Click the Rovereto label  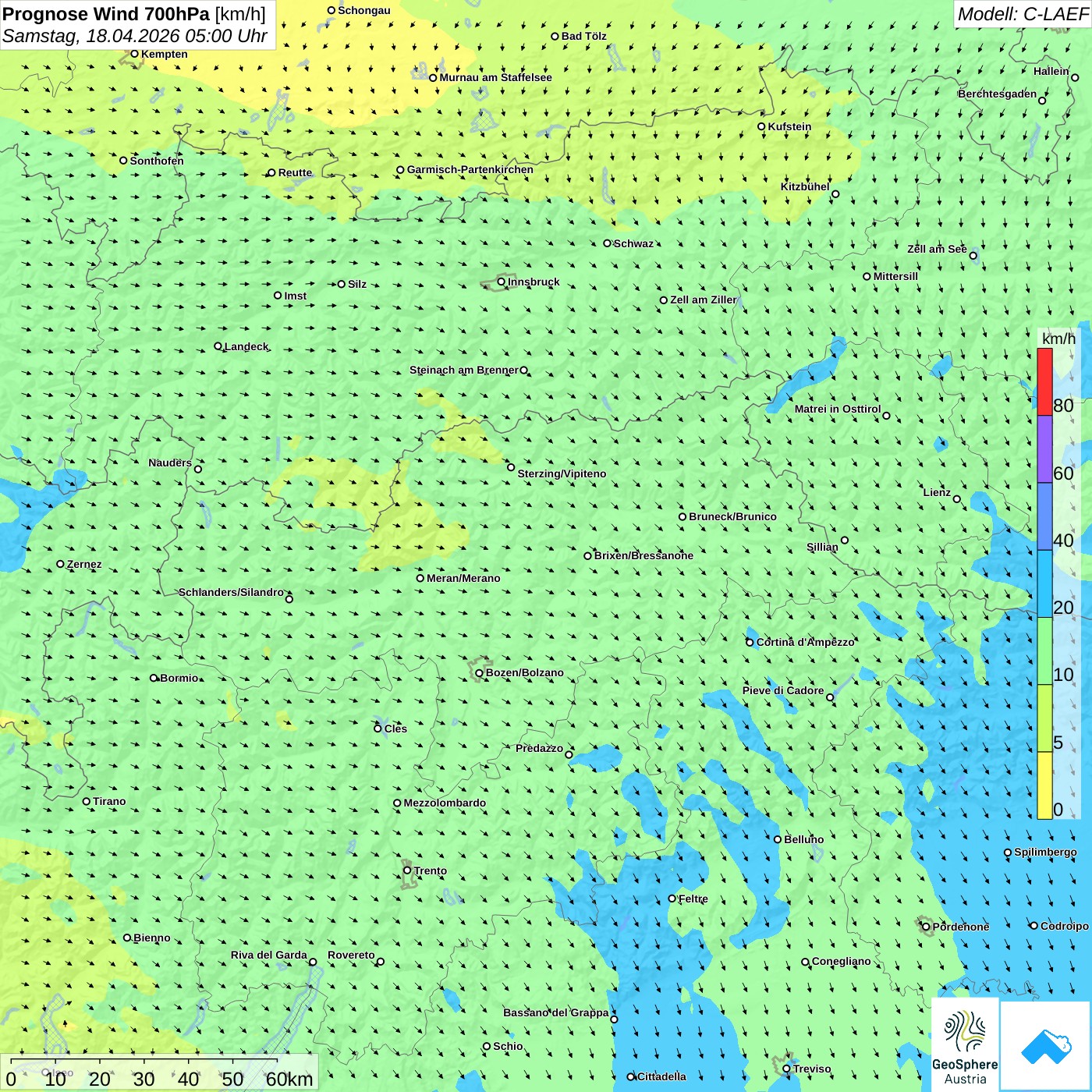(351, 955)
